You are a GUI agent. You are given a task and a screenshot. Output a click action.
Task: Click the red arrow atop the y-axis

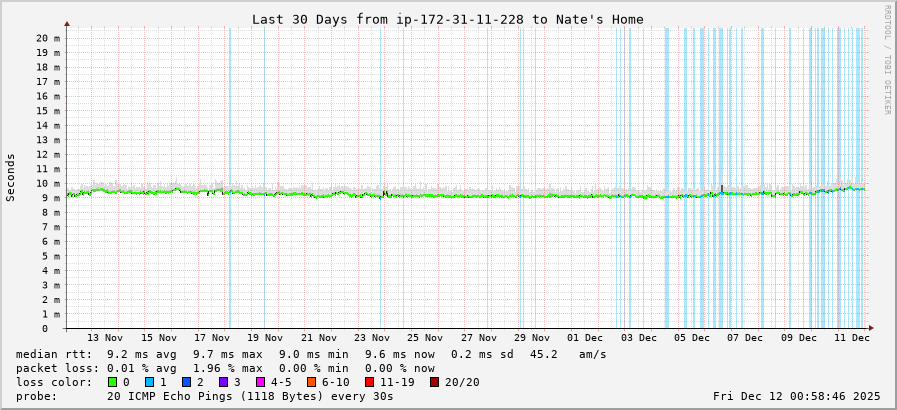67,23
